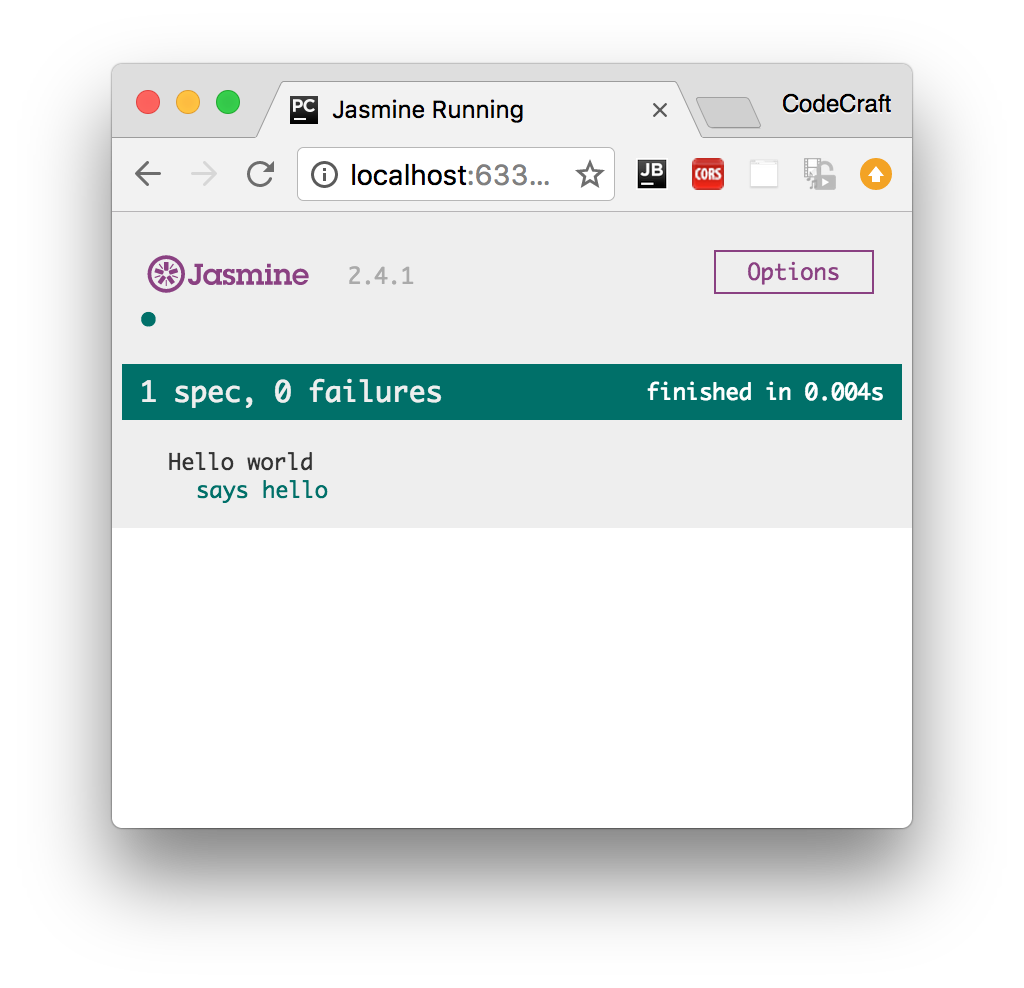Bookmark this page with the star
Image resolution: width=1024 pixels, height=988 pixels.
pos(590,174)
